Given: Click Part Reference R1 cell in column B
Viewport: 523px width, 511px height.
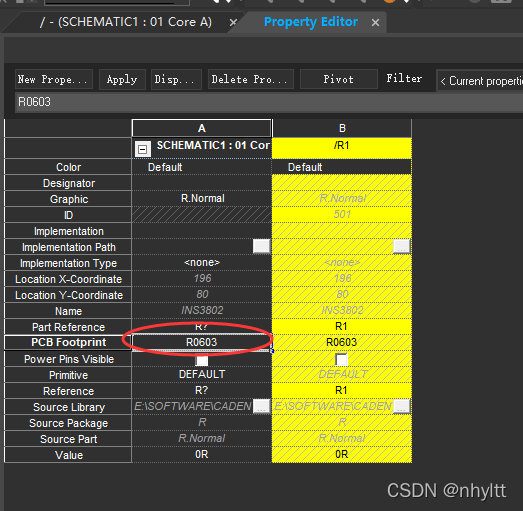Looking at the screenshot, I should [x=342, y=327].
